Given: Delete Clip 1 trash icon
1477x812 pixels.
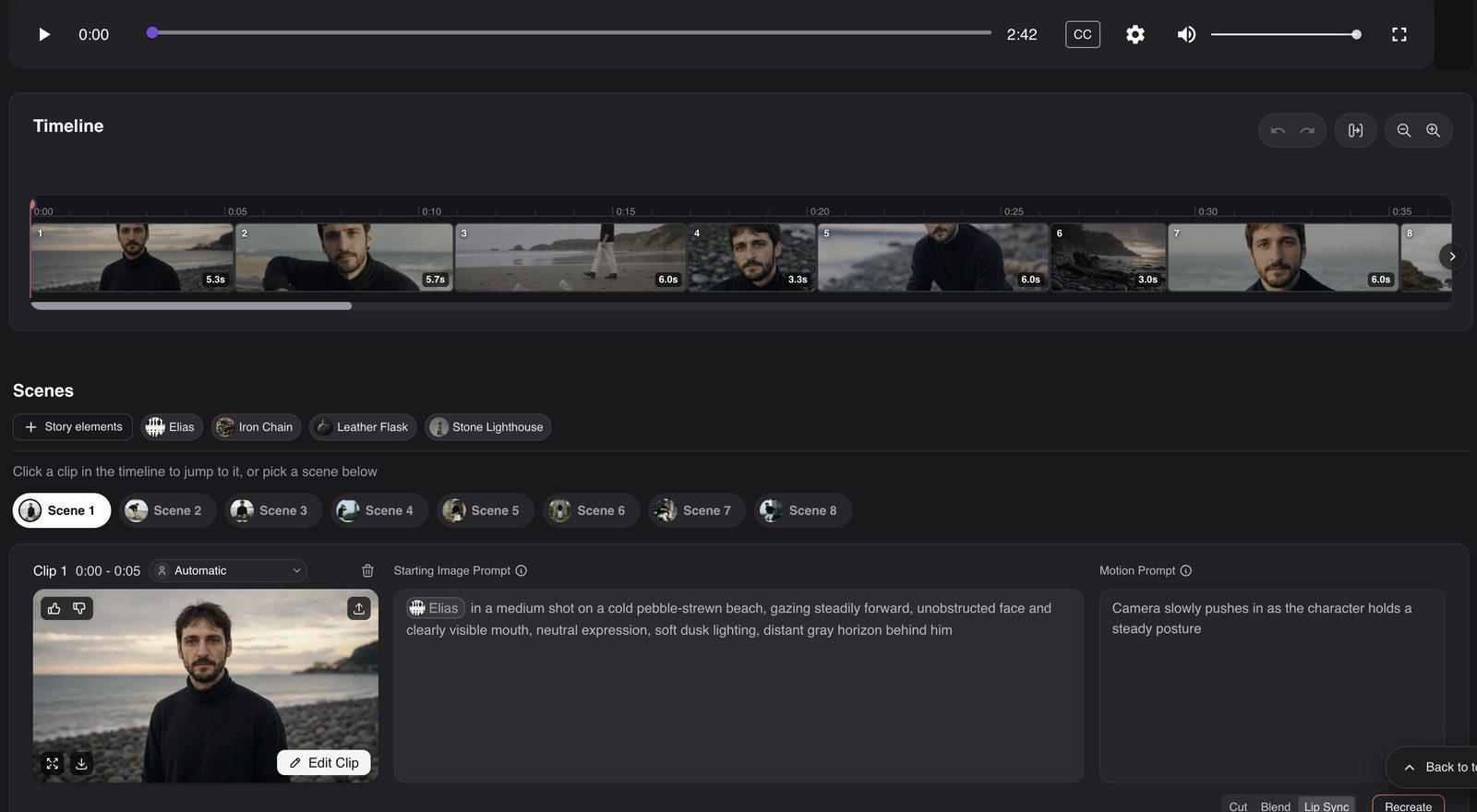Looking at the screenshot, I should [x=367, y=571].
